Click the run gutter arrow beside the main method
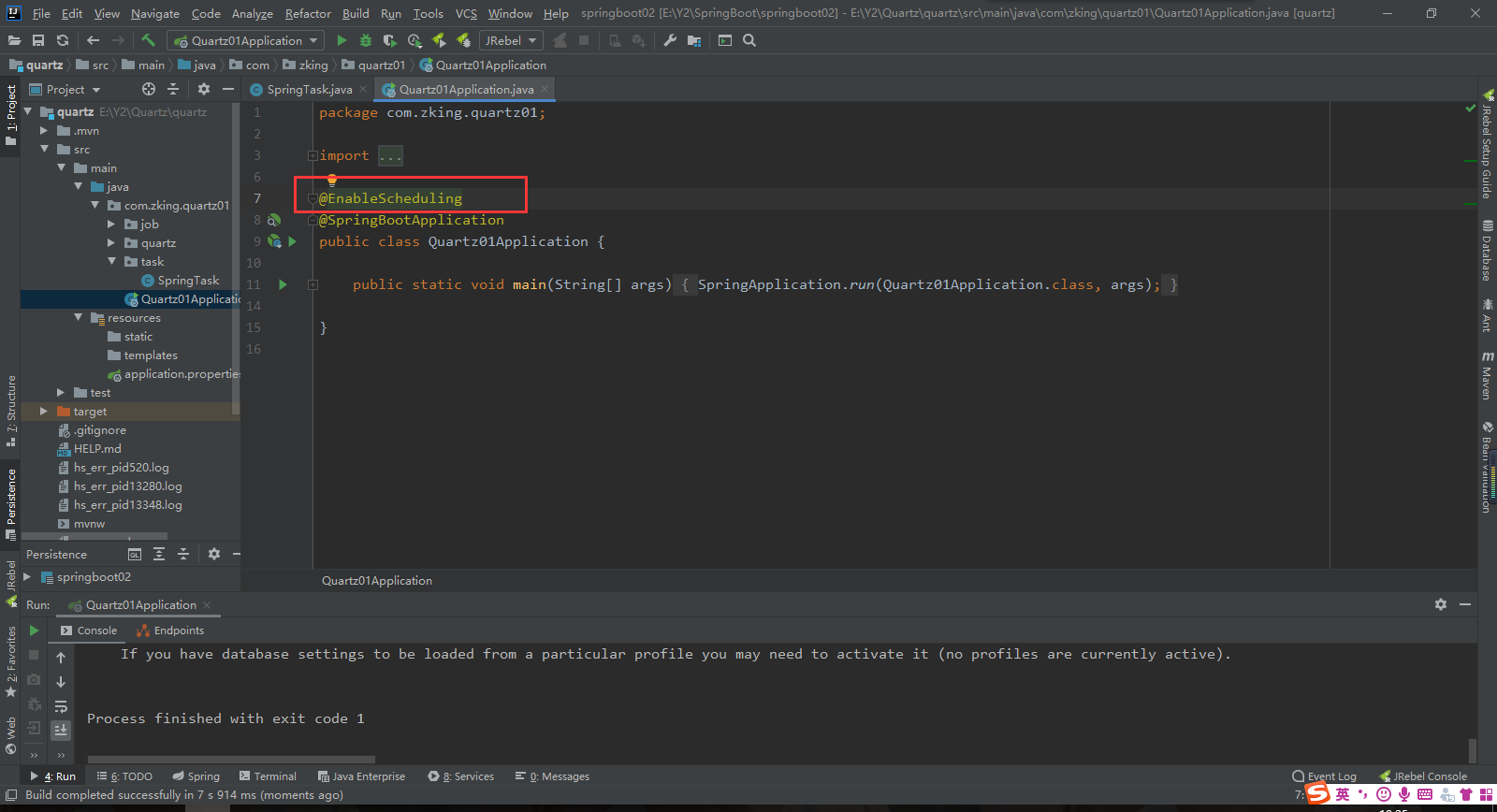Screen dimensions: 1497x812 [283, 284]
